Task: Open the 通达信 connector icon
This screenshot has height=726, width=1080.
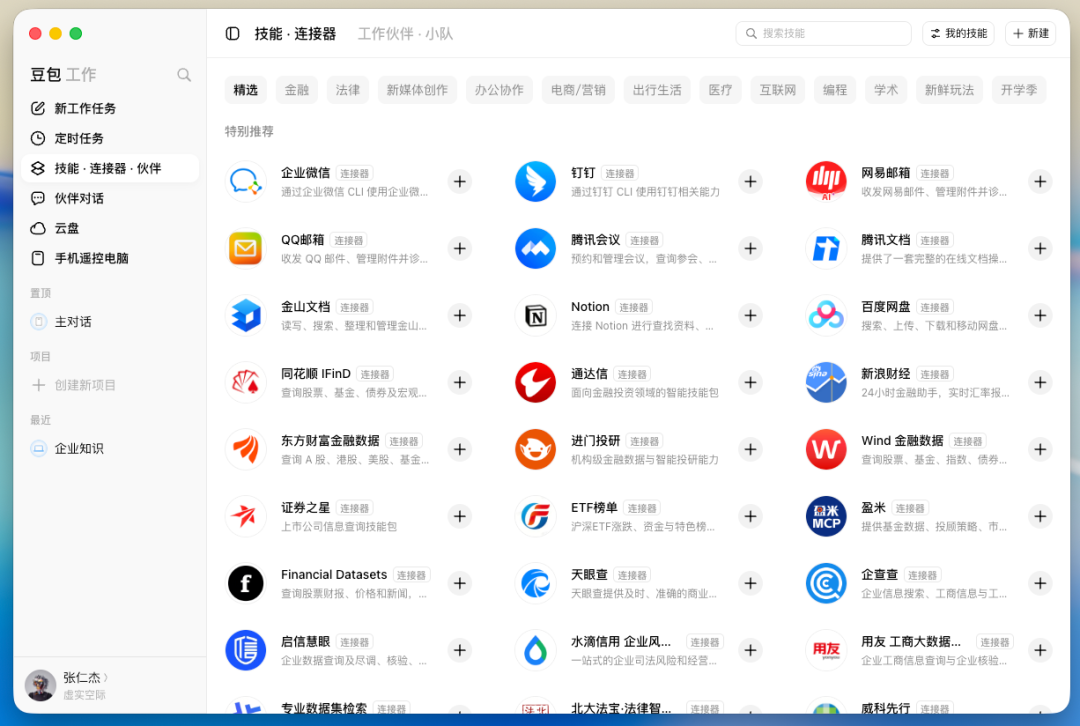Action: [x=536, y=382]
